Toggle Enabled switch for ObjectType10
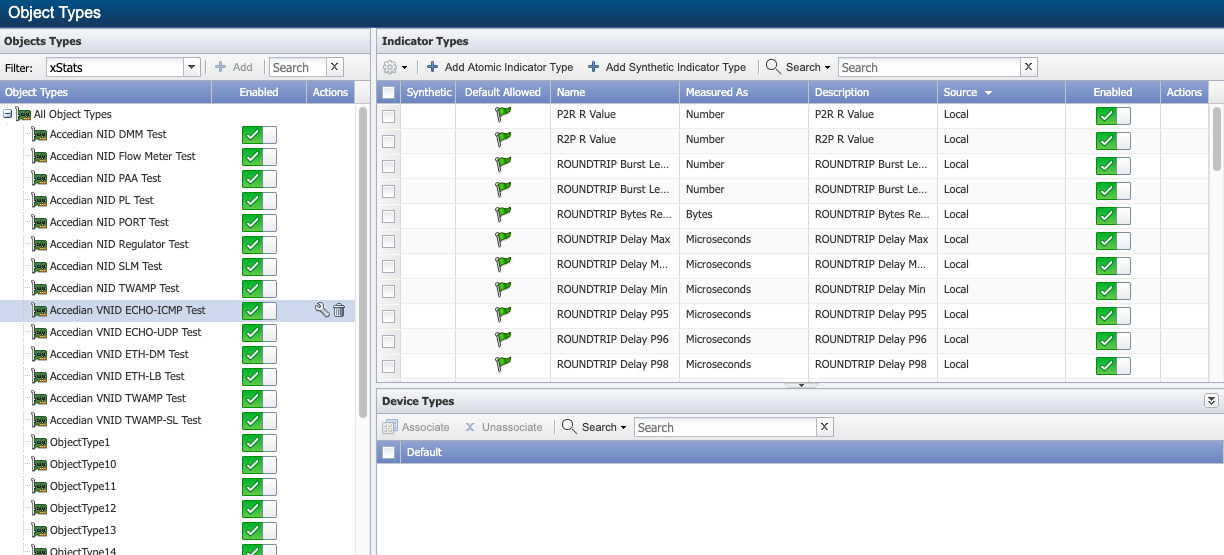1224x555 pixels. [259, 465]
